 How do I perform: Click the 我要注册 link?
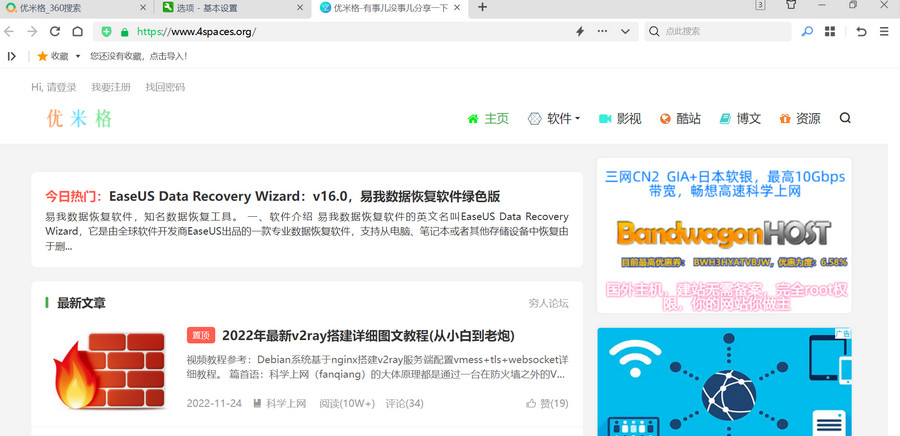point(110,87)
